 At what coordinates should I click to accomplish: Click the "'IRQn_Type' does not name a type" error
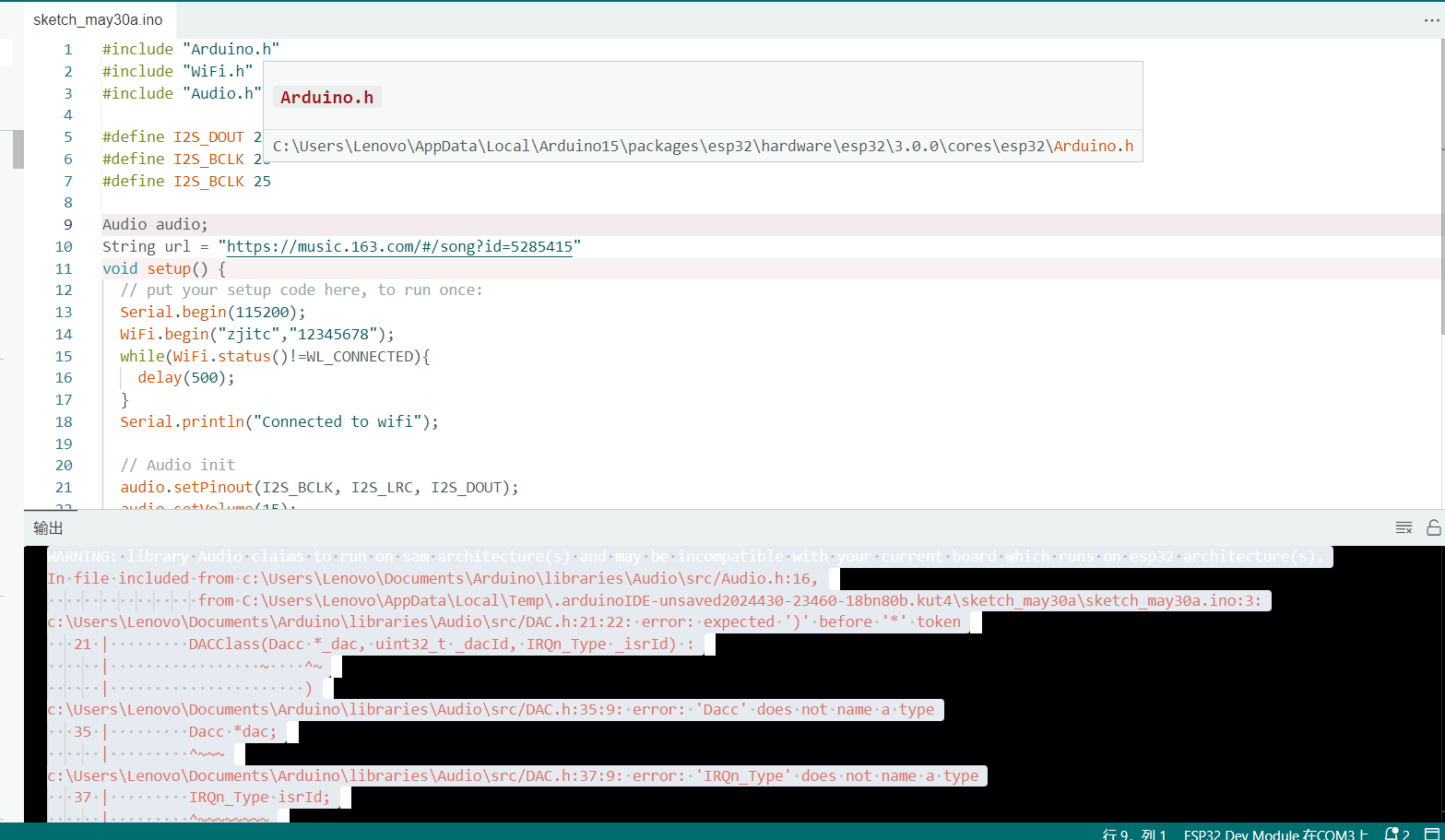click(513, 775)
